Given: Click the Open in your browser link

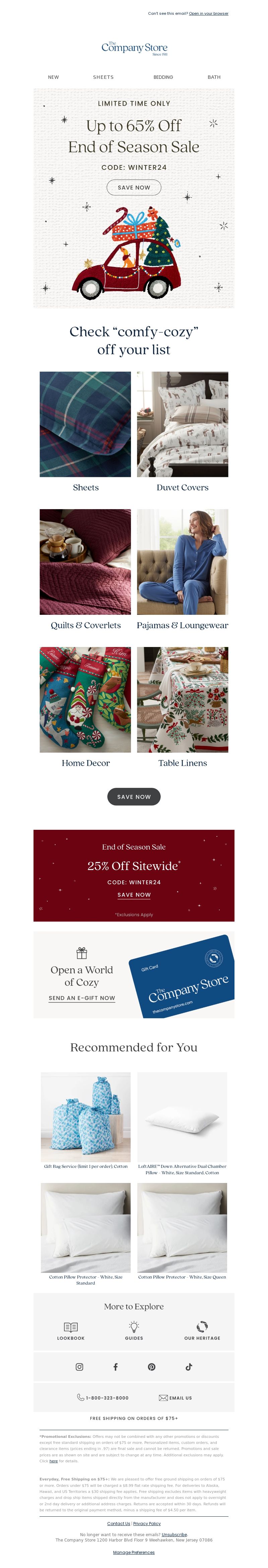Looking at the screenshot, I should click(208, 13).
